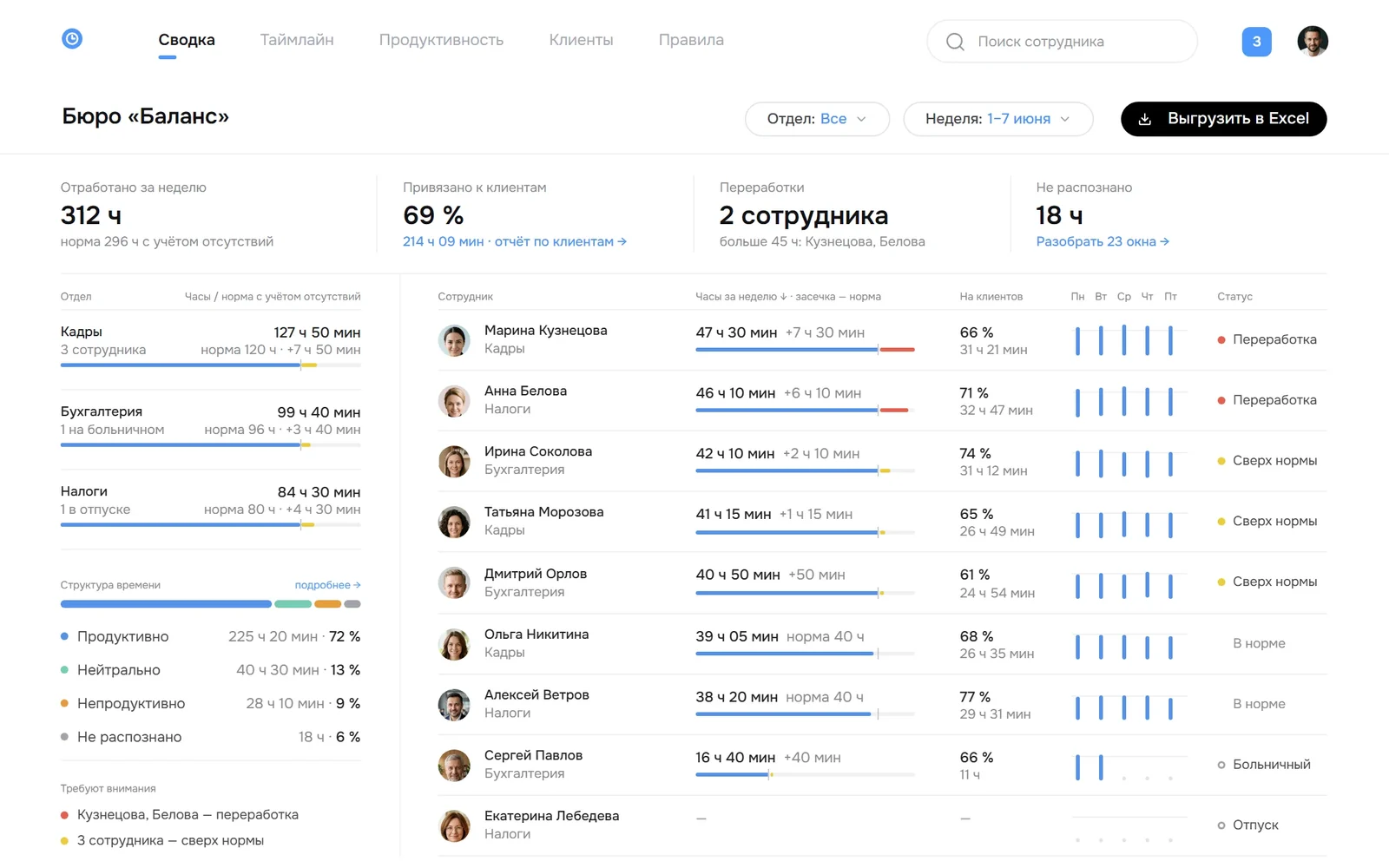Click the red Переработка status dot for Марина Кузнецова
Image resolution: width=1389 pixels, height=868 pixels.
1221,340
